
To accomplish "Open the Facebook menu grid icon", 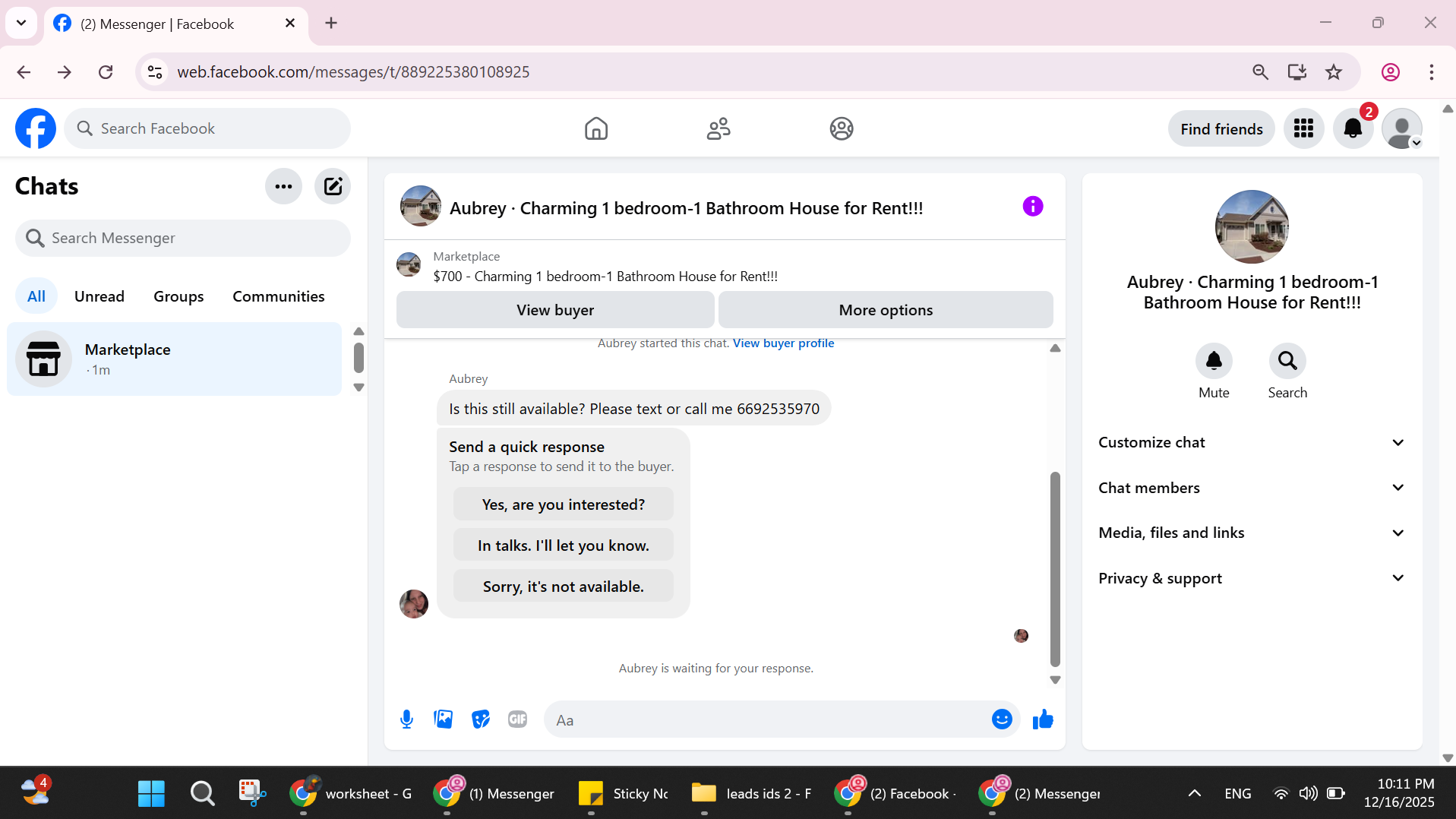I will coord(1303,128).
